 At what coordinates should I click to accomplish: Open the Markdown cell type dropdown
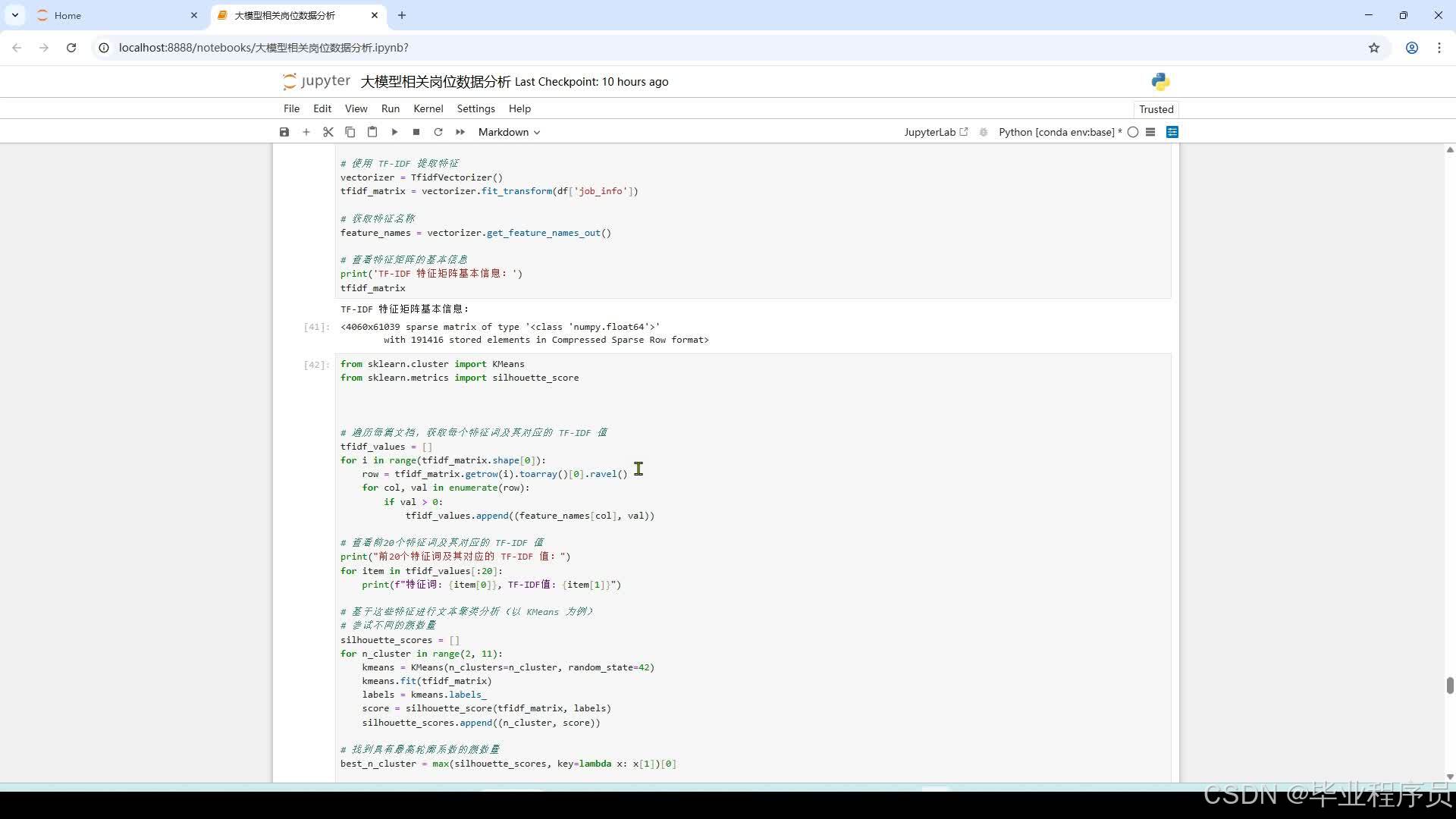coord(509,132)
